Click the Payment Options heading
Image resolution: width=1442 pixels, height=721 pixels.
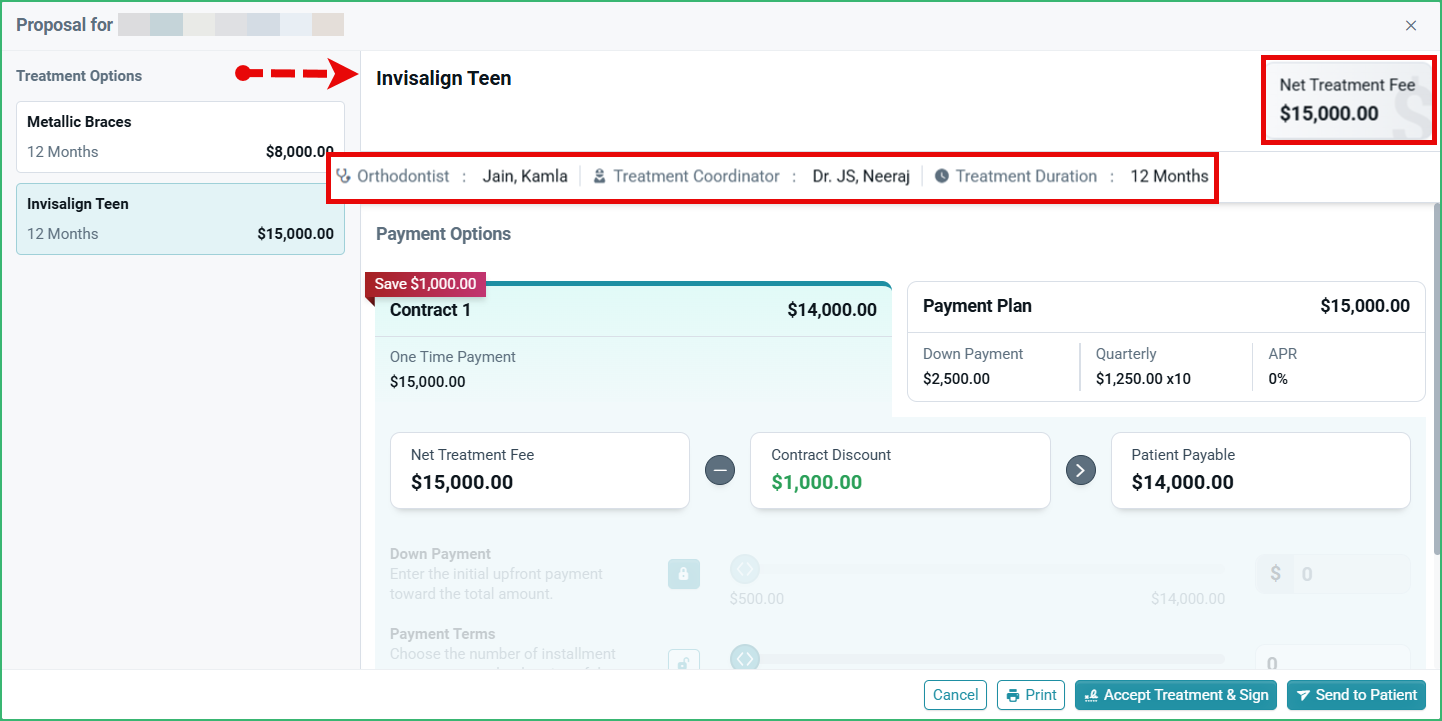pyautogui.click(x=443, y=234)
